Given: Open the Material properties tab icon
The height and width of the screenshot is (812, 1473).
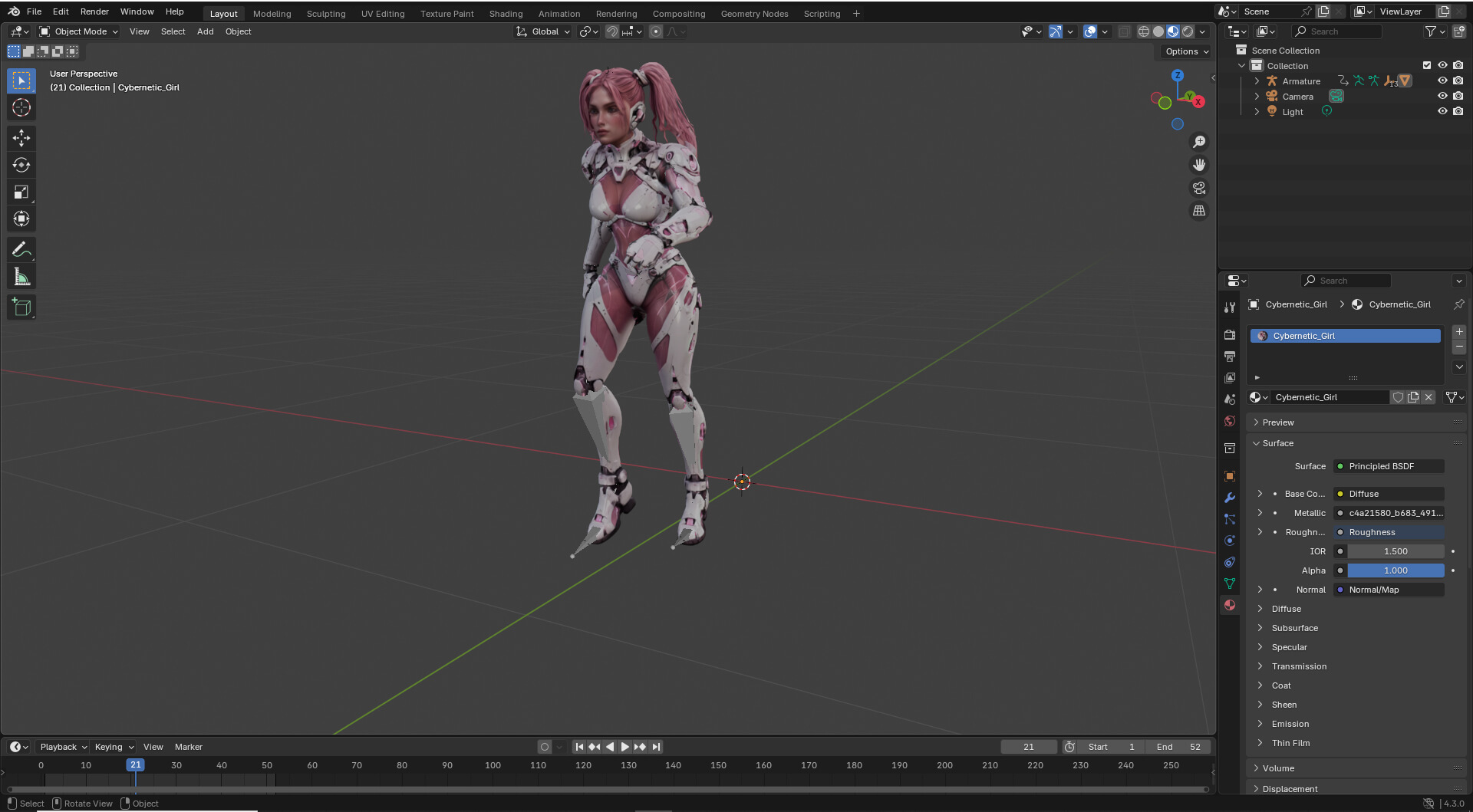Looking at the screenshot, I should click(x=1230, y=605).
